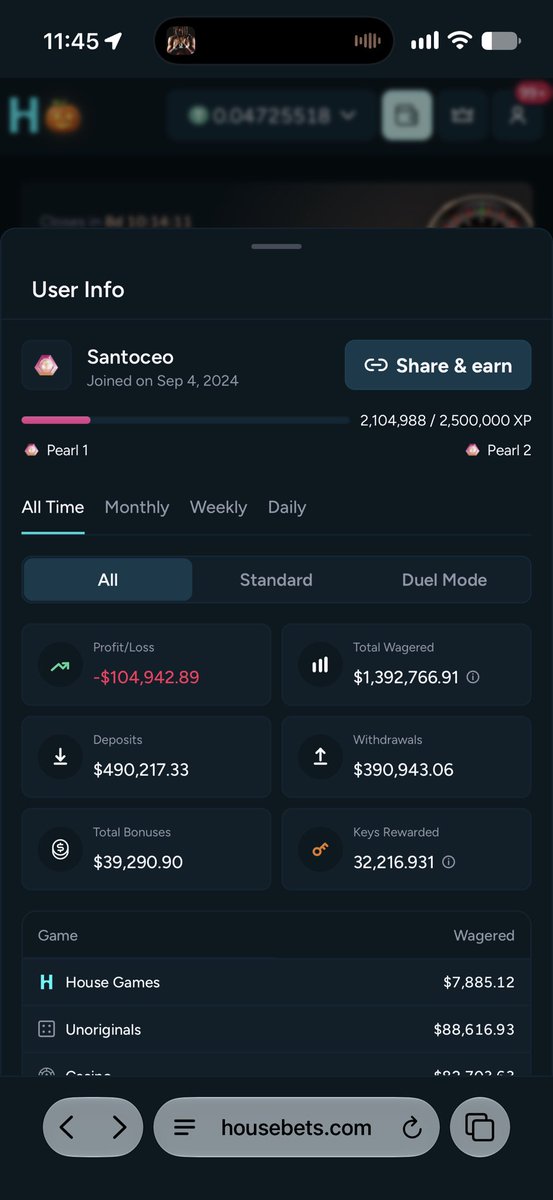Expand the House Games row

276,982
